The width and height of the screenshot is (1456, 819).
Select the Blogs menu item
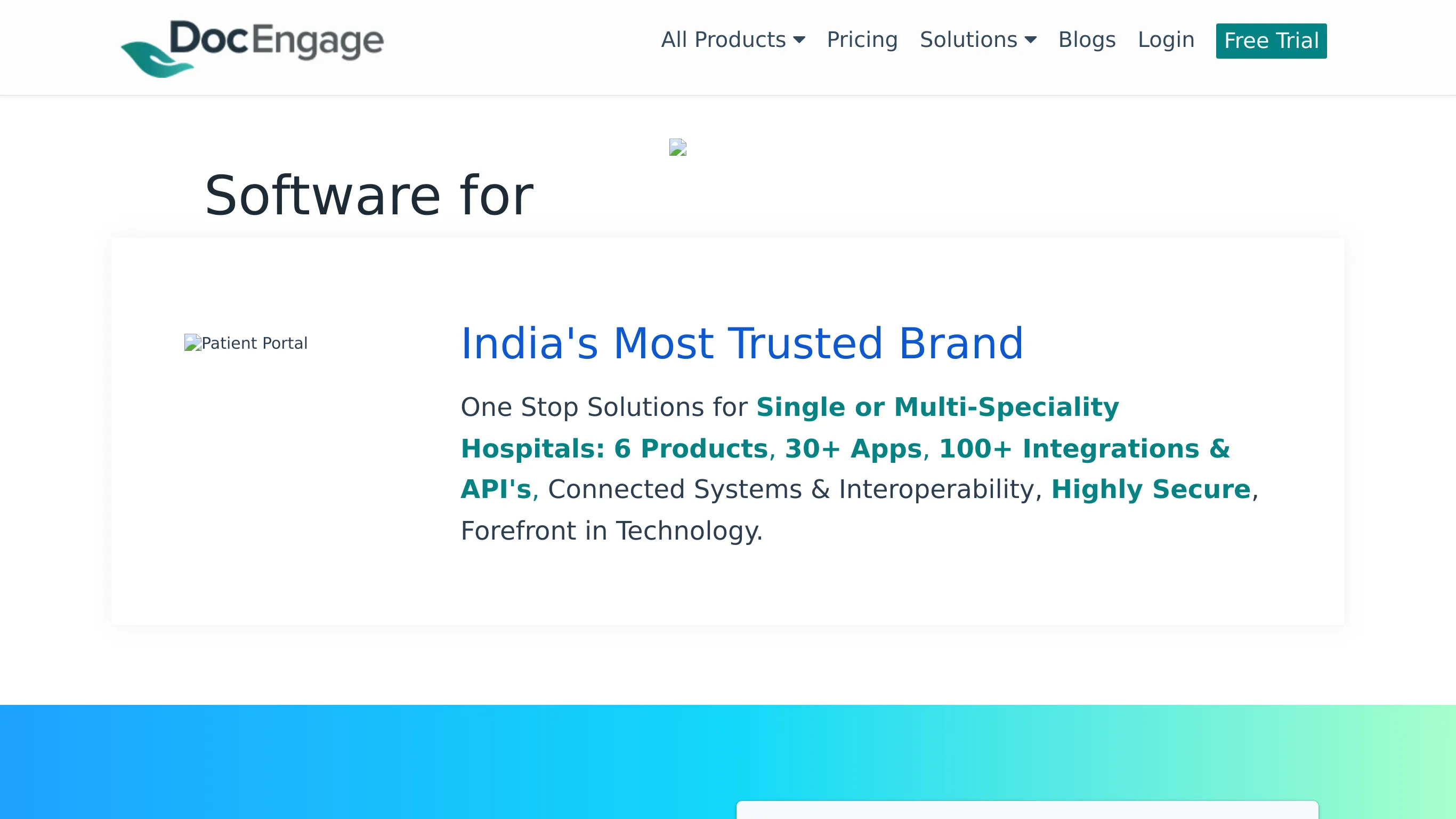(1087, 40)
